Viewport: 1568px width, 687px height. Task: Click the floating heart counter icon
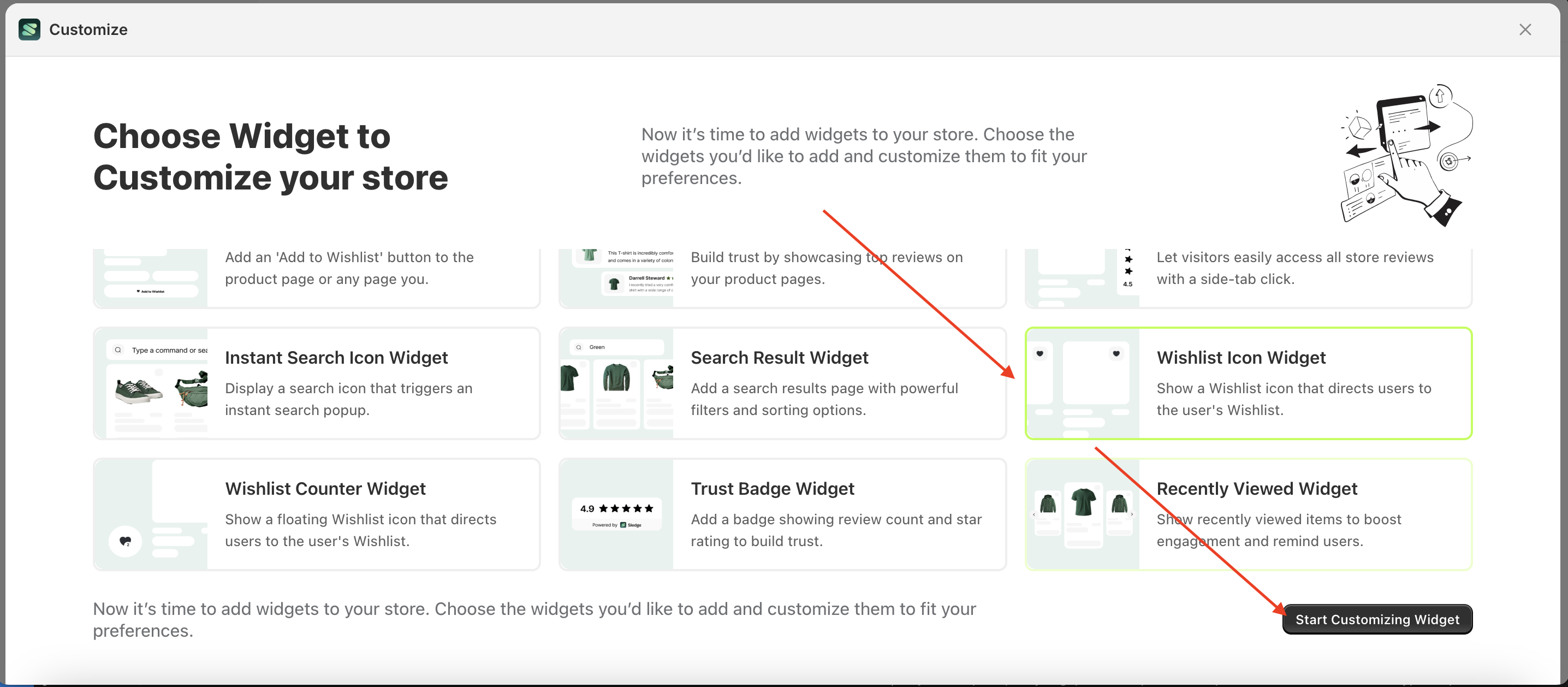click(126, 540)
